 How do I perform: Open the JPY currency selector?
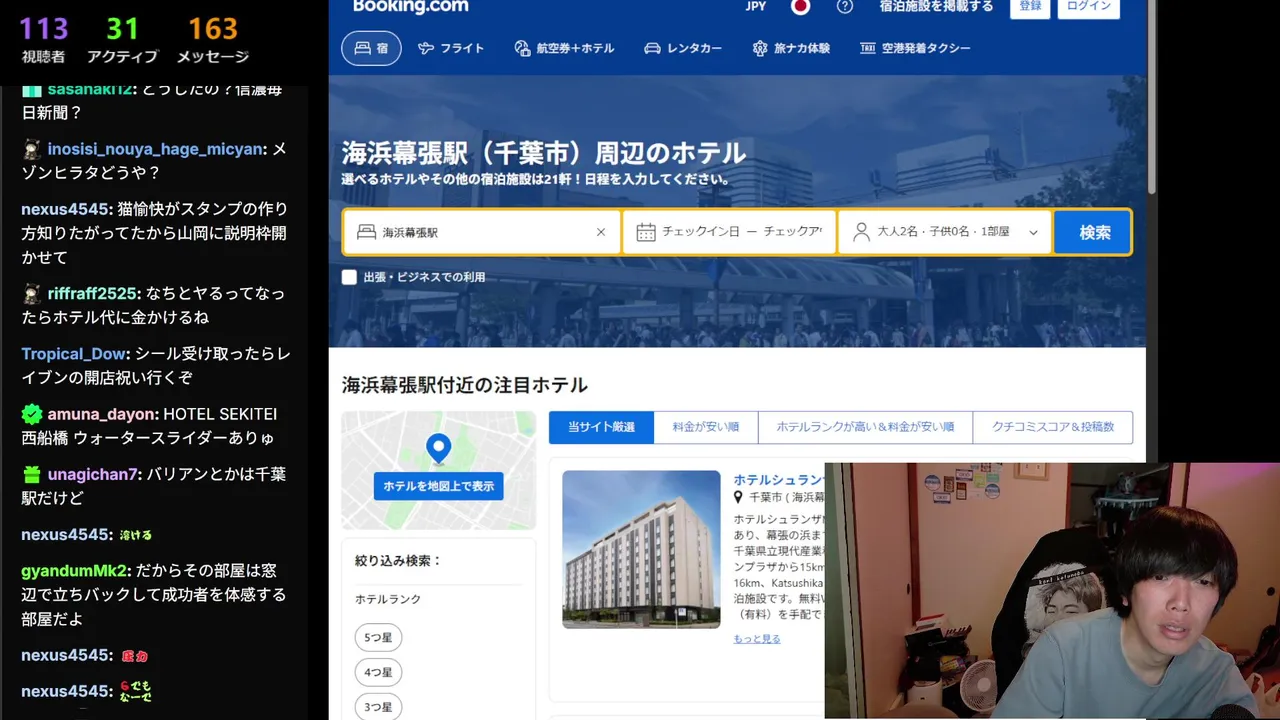[756, 6]
